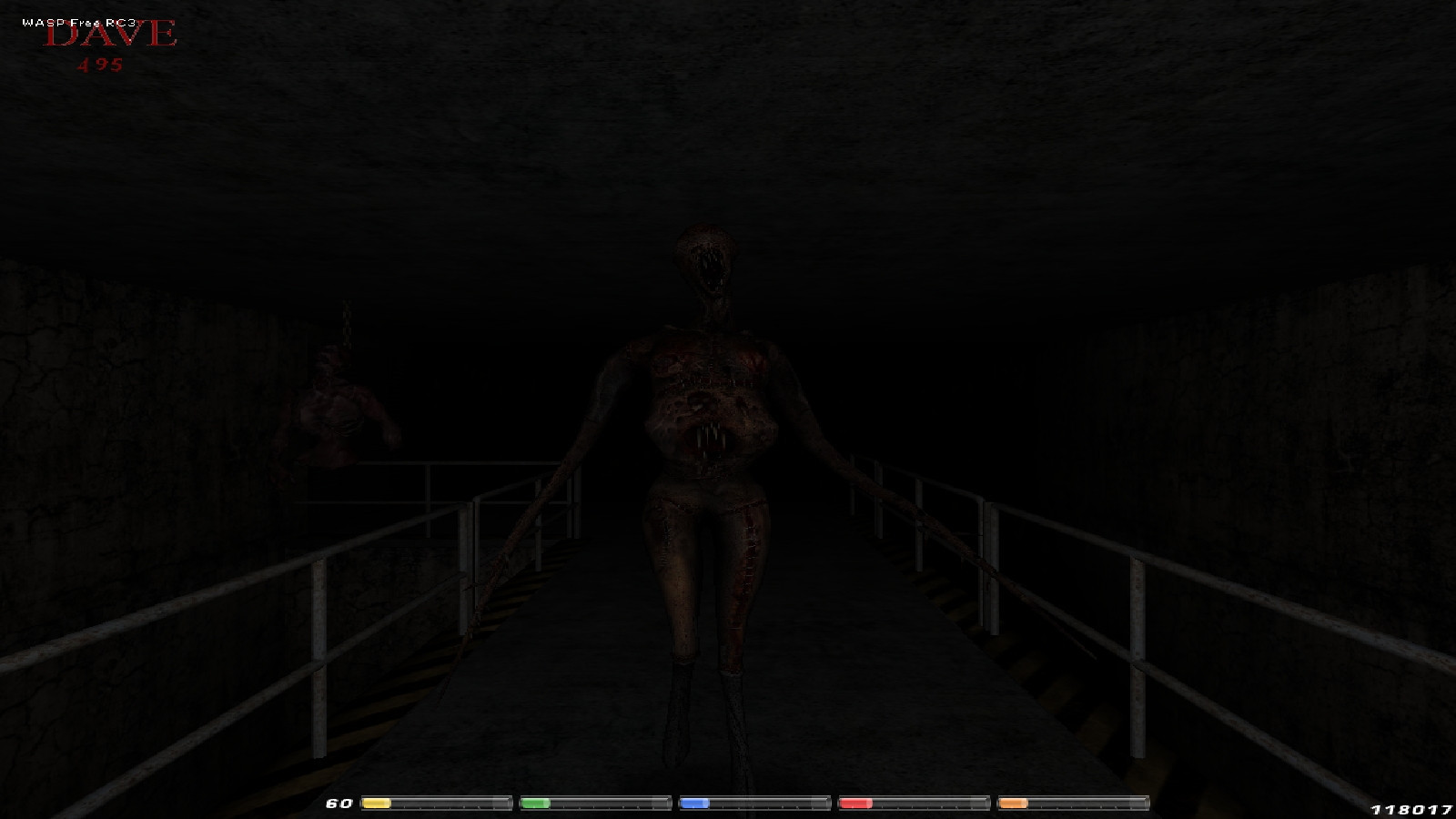Click the 'DAVE' player name
This screenshot has height=819, width=1456.
click(x=110, y=35)
